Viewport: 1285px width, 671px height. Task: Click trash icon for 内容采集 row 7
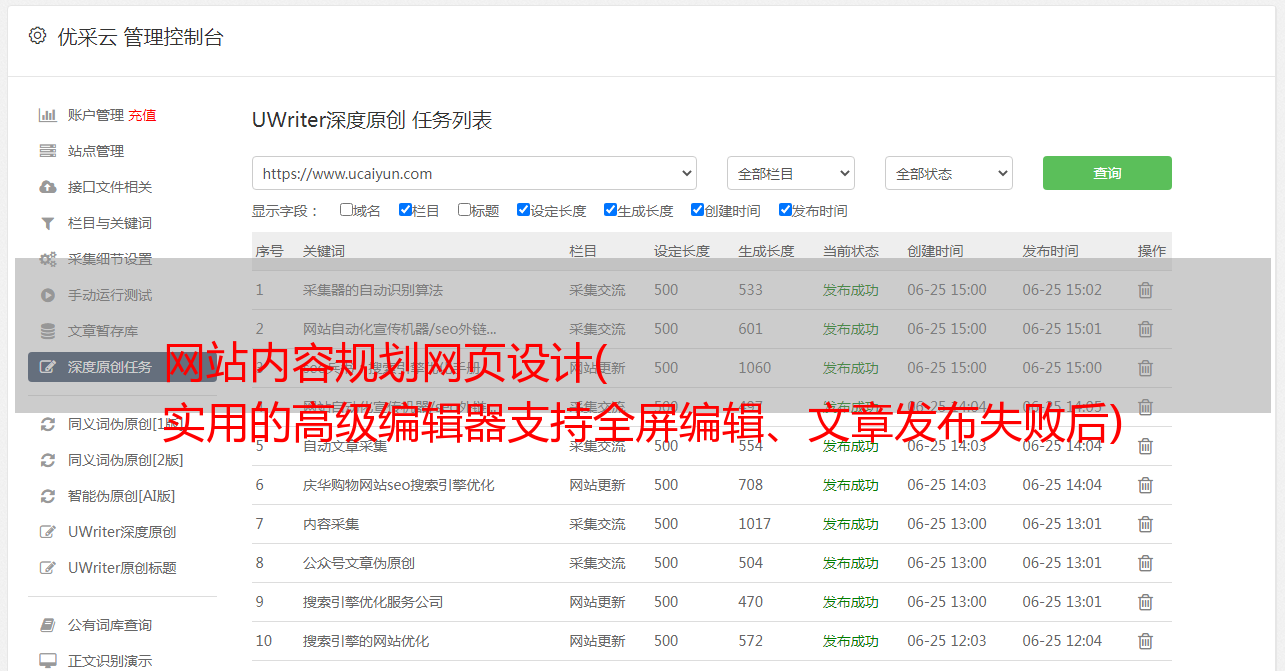point(1145,524)
